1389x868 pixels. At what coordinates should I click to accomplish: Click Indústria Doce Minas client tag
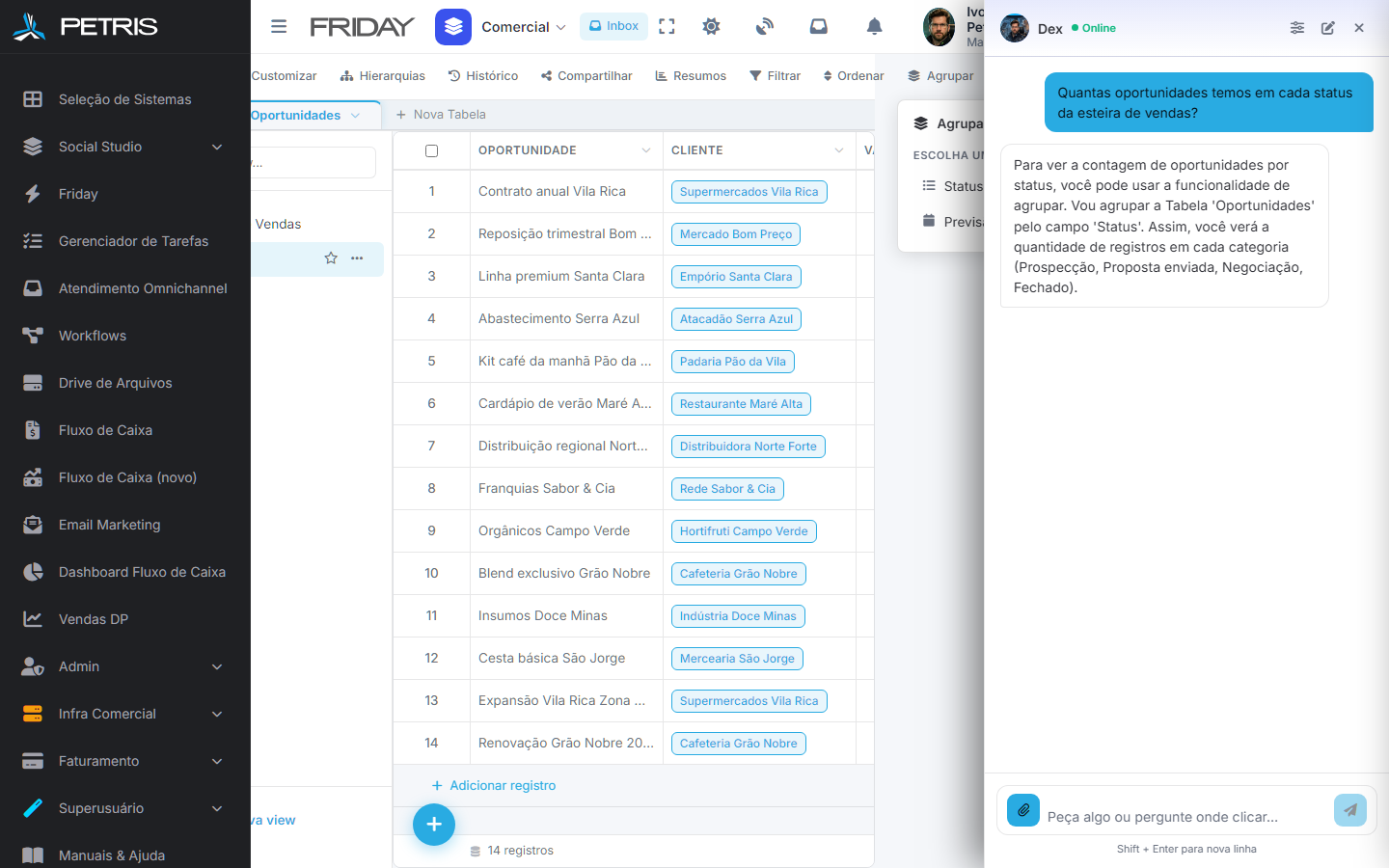(738, 616)
